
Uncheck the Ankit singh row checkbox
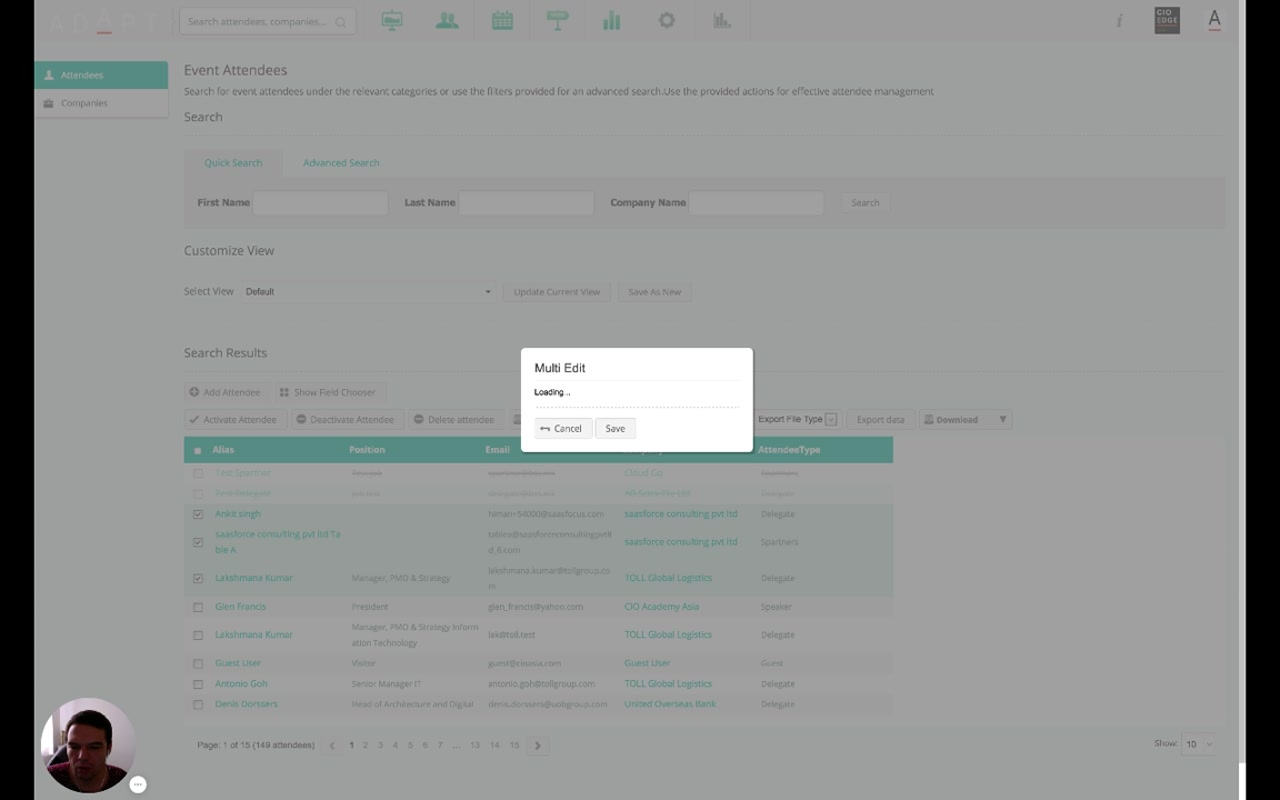(x=198, y=514)
